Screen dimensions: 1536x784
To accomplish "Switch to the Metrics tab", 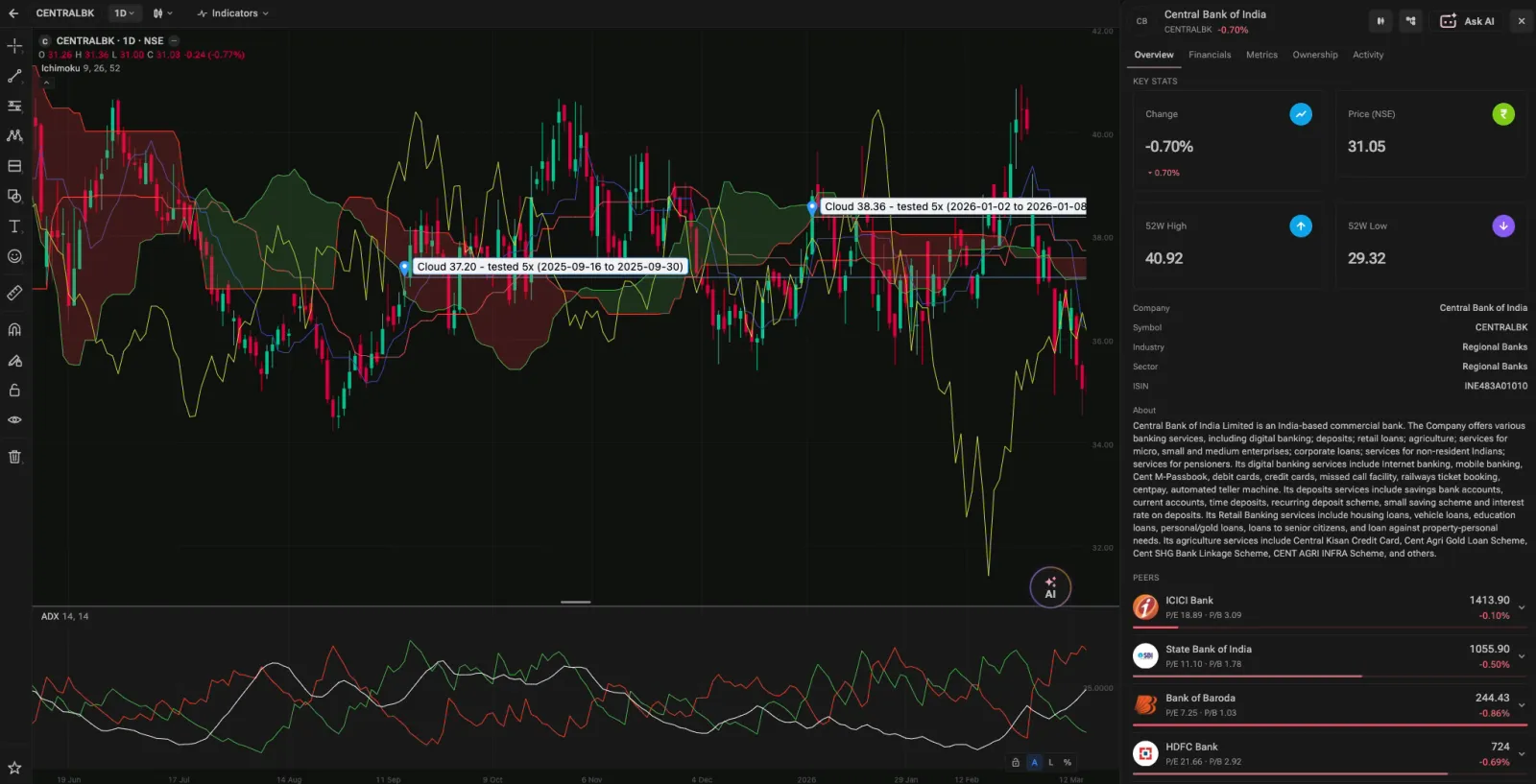I will click(x=1261, y=55).
